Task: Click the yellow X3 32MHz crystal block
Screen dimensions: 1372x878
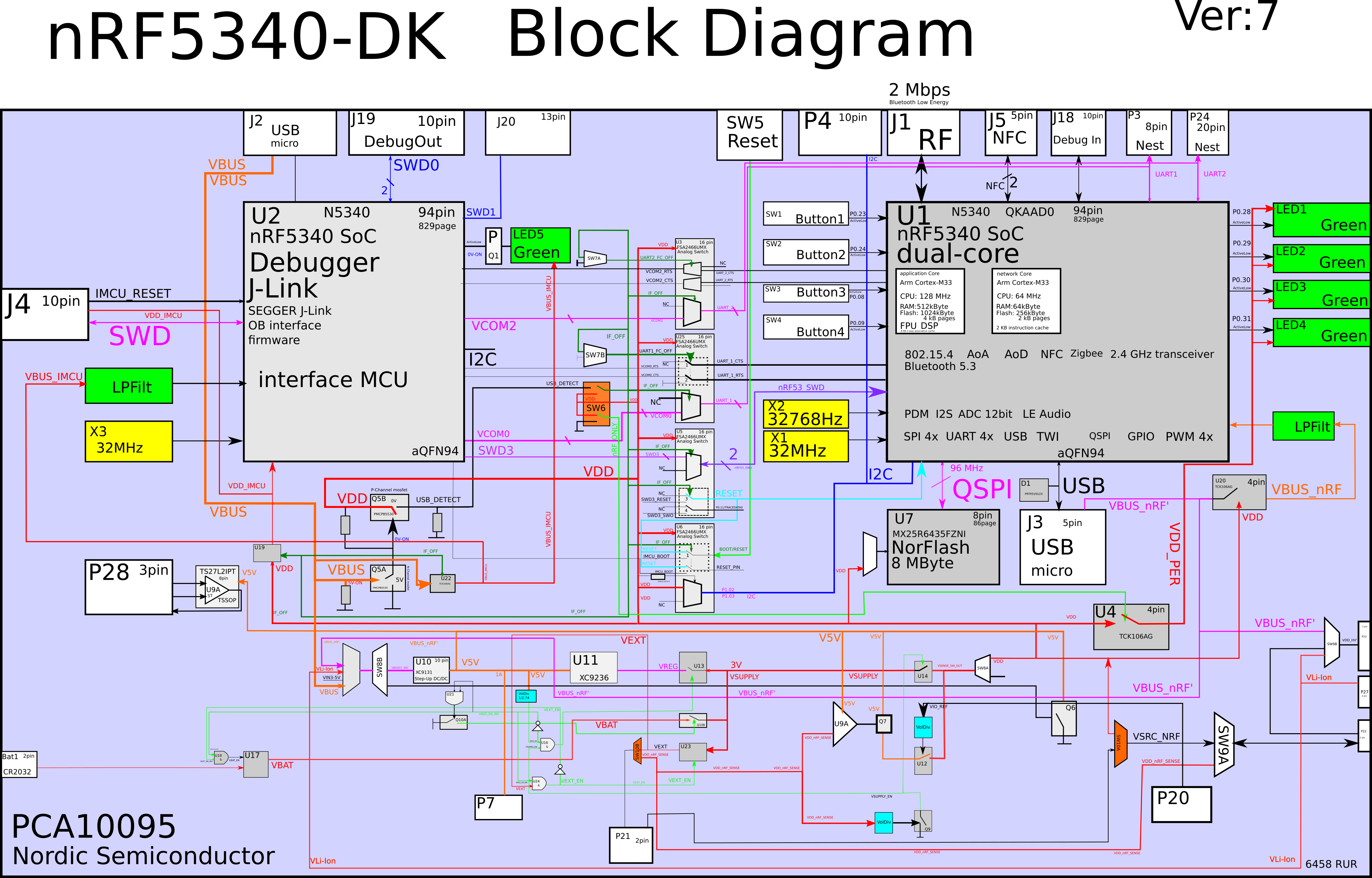Action: tap(129, 441)
